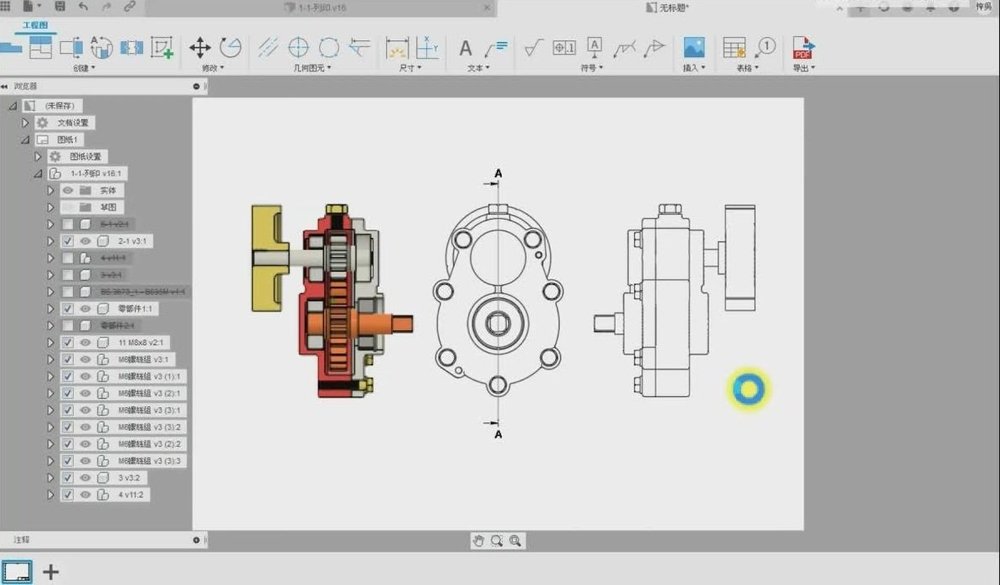Collapse the 1-1 v16:1 component node
This screenshot has height=585, width=1000.
coord(38,174)
